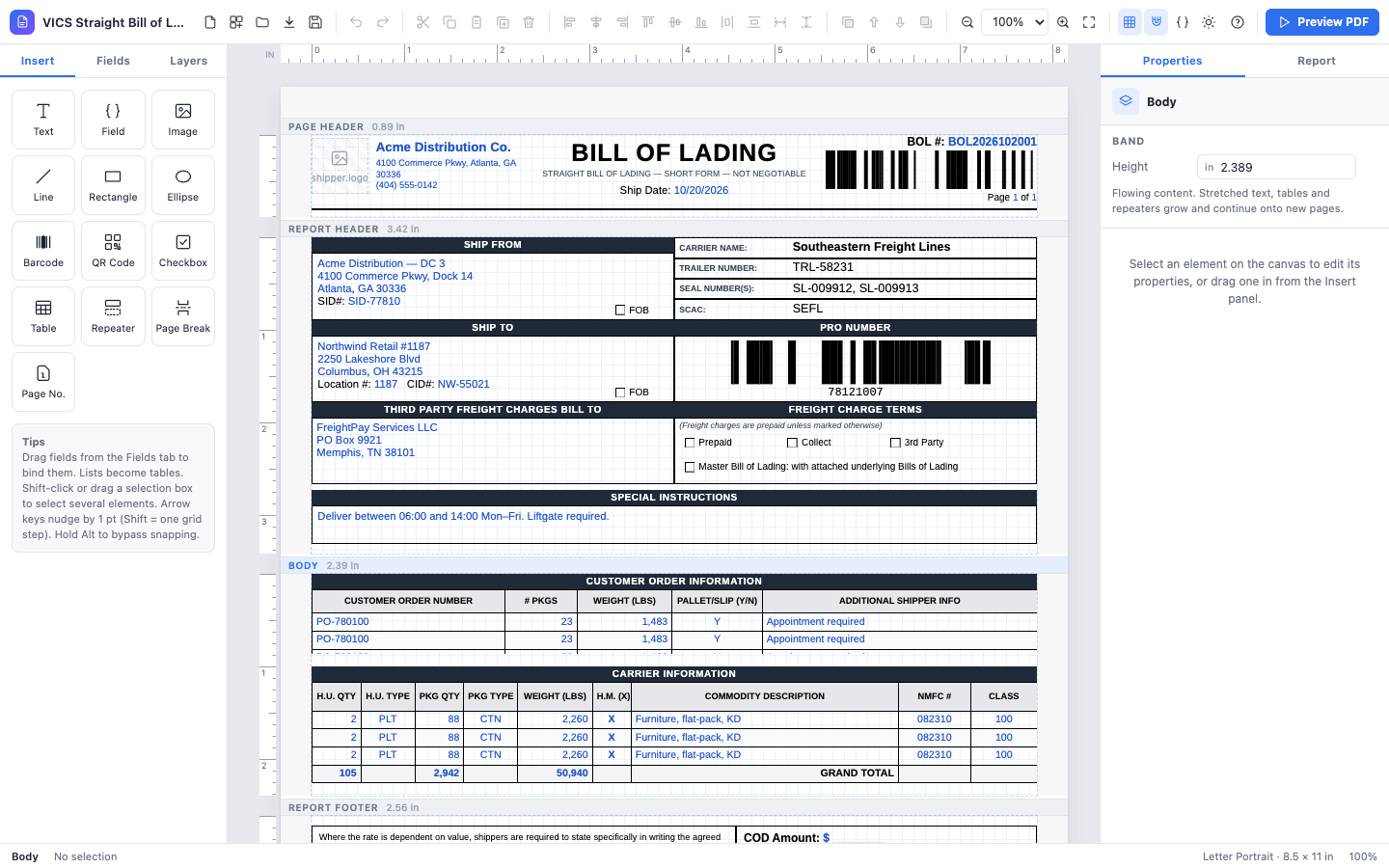Toggle the snap magnet button

(1156, 22)
